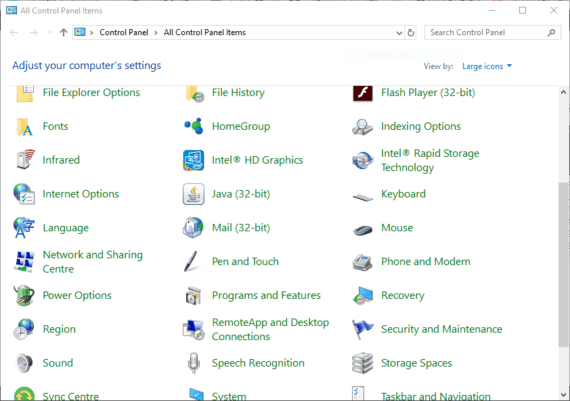This screenshot has width=570, height=401.
Task: Click the Control Panel title bar icon
Action: [11, 11]
